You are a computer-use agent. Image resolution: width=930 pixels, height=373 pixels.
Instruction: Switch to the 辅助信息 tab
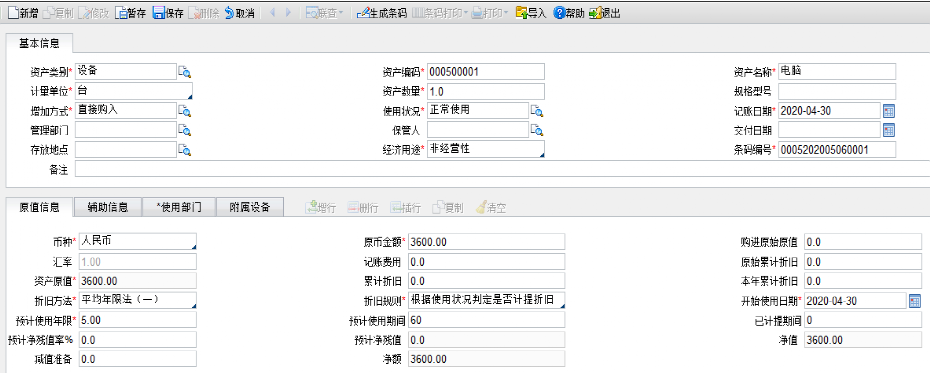point(108,207)
